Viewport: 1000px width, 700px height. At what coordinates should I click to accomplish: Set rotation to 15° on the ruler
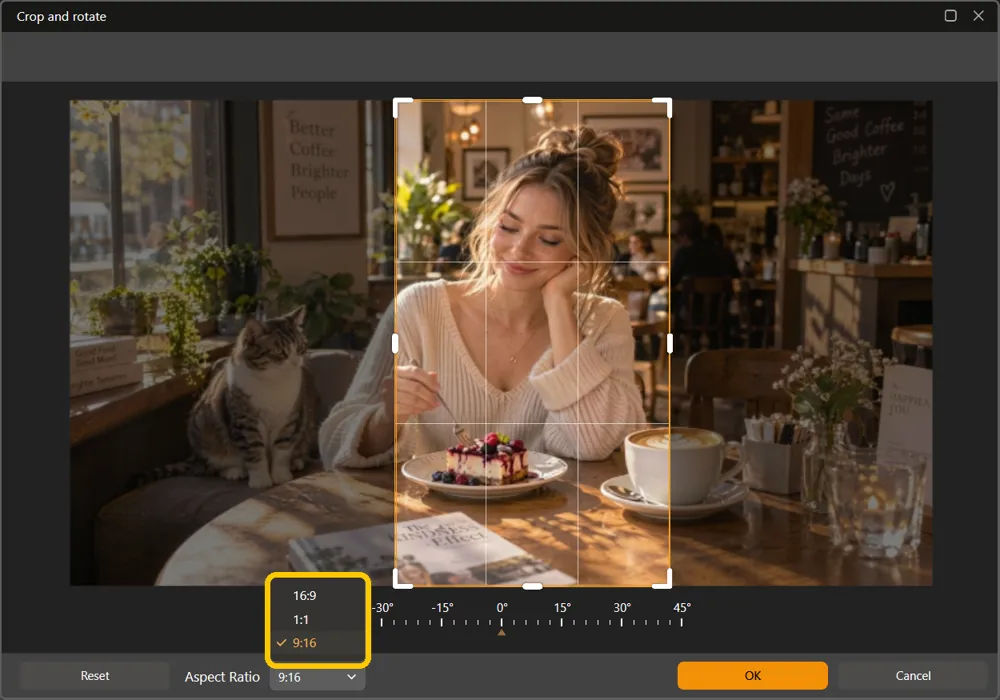click(x=562, y=608)
